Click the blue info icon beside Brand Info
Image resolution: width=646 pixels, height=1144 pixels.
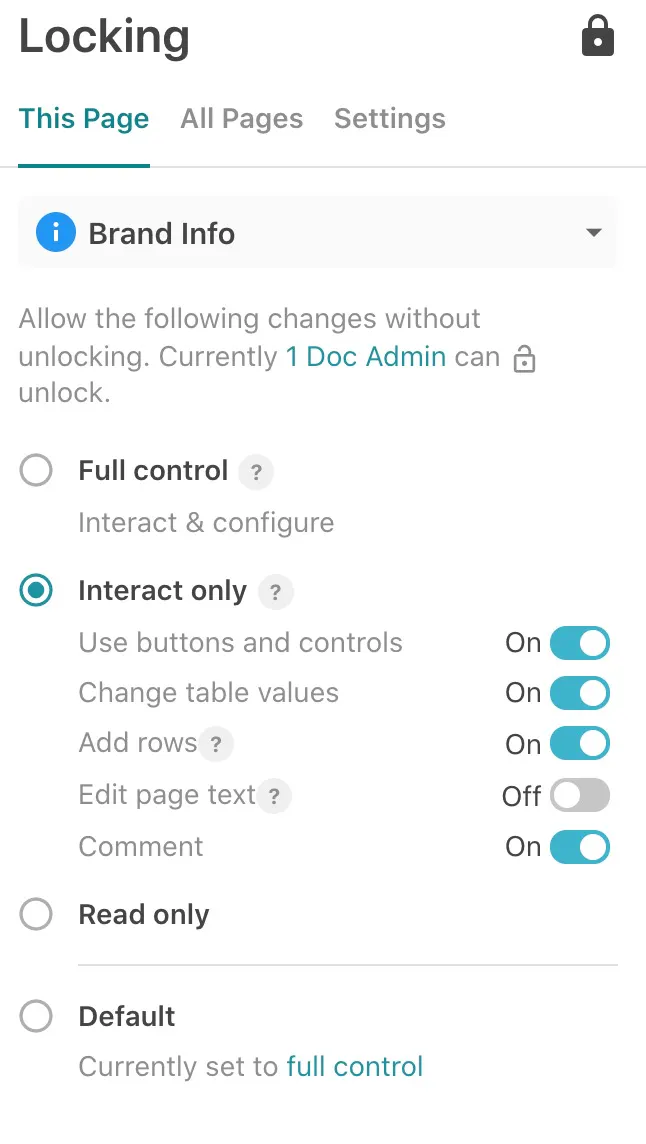point(56,233)
